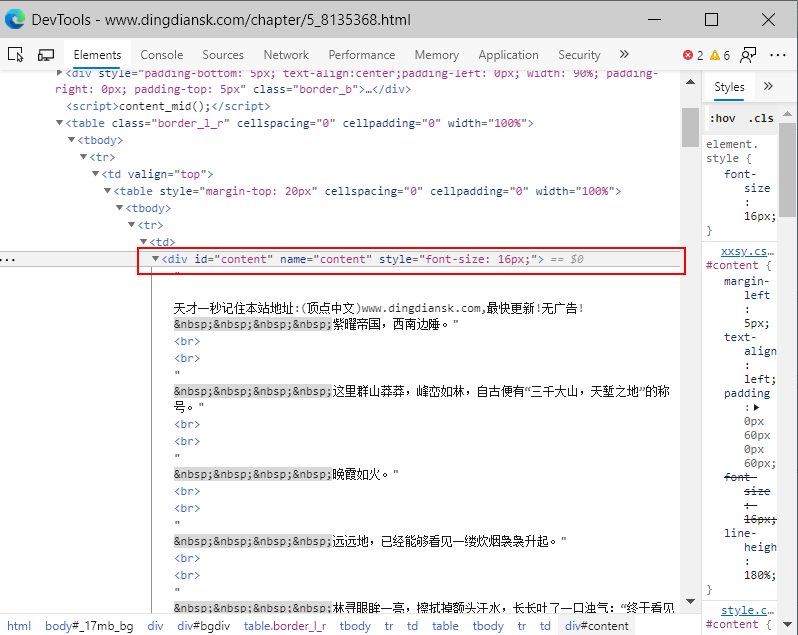
Task: Select the script content_mid() line
Action: tap(168, 106)
